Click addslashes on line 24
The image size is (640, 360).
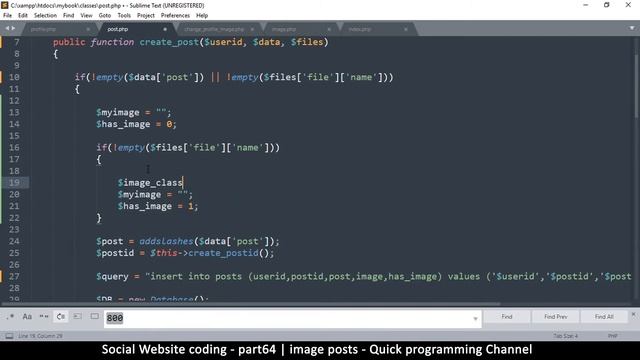(x=166, y=241)
